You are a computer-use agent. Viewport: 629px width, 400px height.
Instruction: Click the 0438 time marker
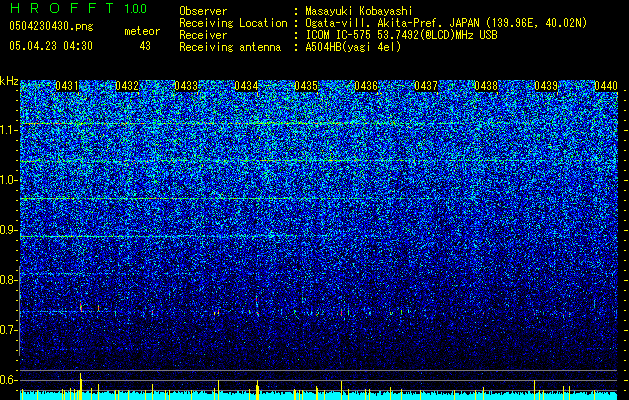pos(486,86)
